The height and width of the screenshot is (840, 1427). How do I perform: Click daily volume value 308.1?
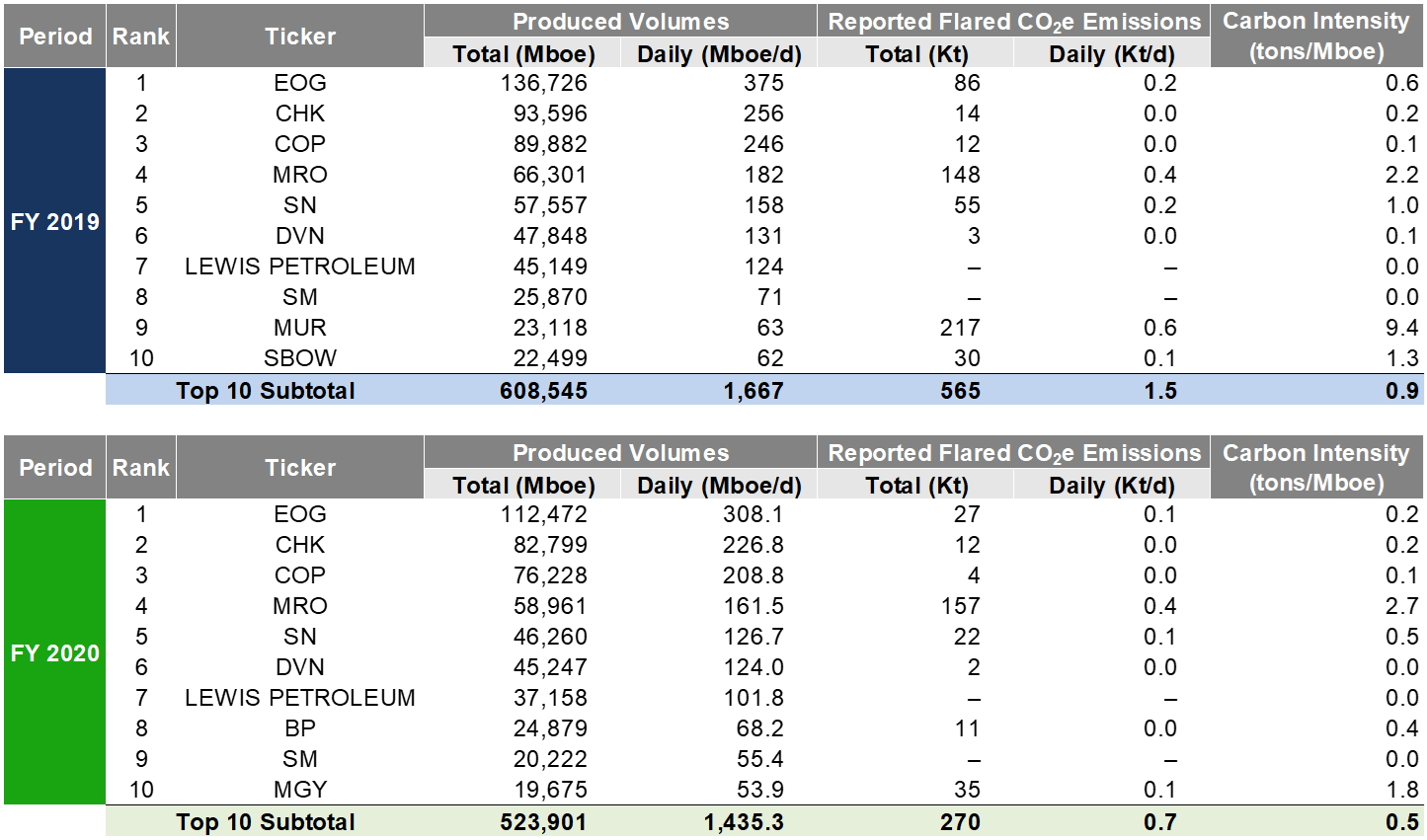coord(753,514)
